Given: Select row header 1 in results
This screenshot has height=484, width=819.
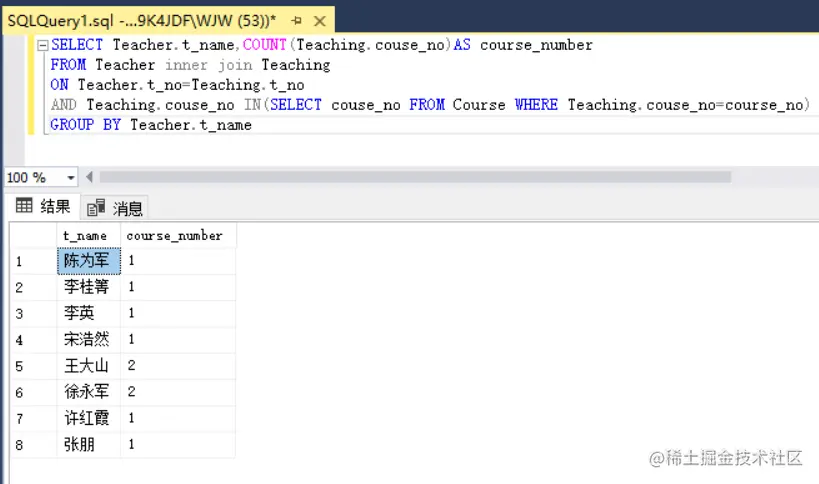Looking at the screenshot, I should coord(33,261).
